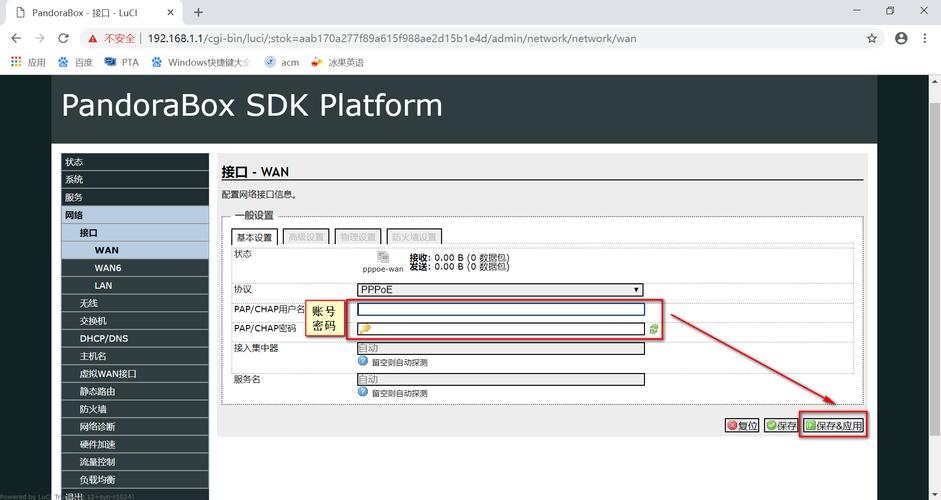Open the Windows快捷键大全 bookmark
Viewport: 941px width, 500px height.
pos(200,62)
